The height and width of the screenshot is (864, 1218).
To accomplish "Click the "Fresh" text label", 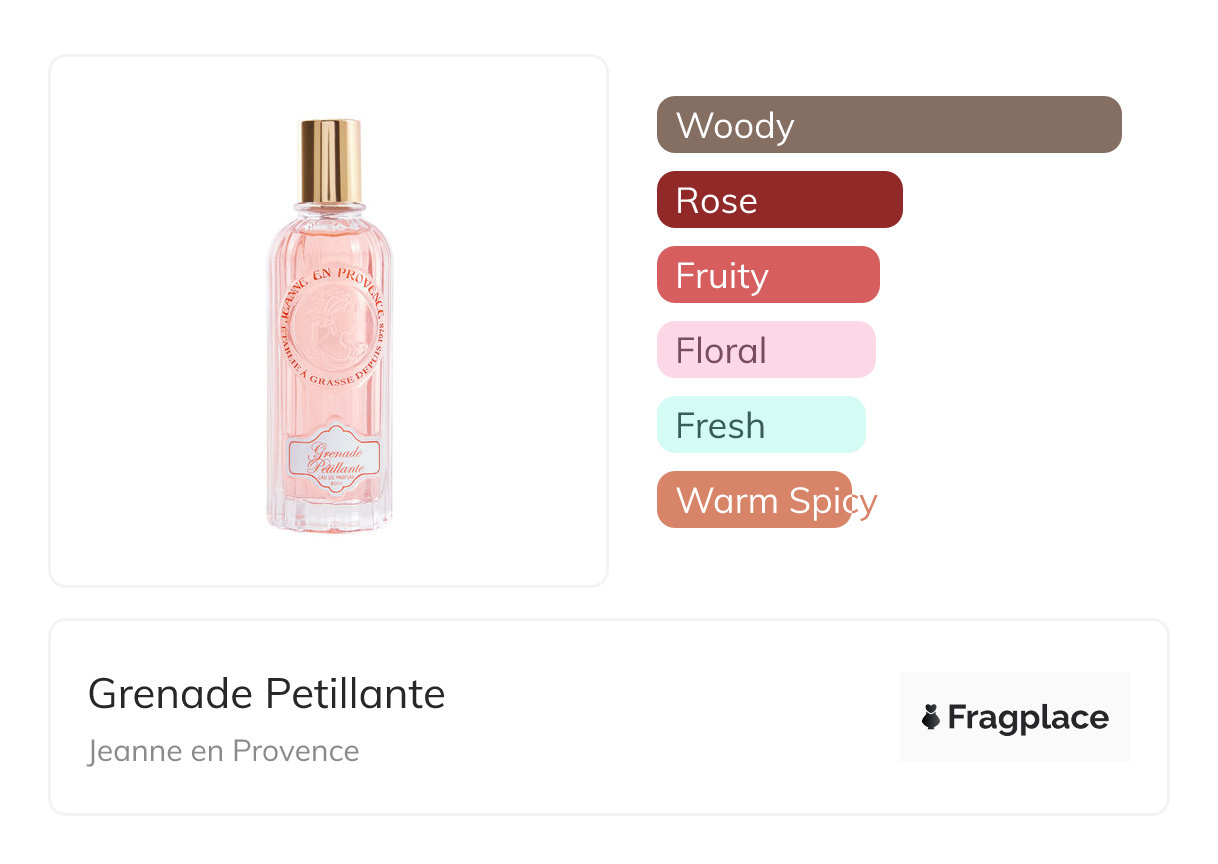I will coord(720,426).
